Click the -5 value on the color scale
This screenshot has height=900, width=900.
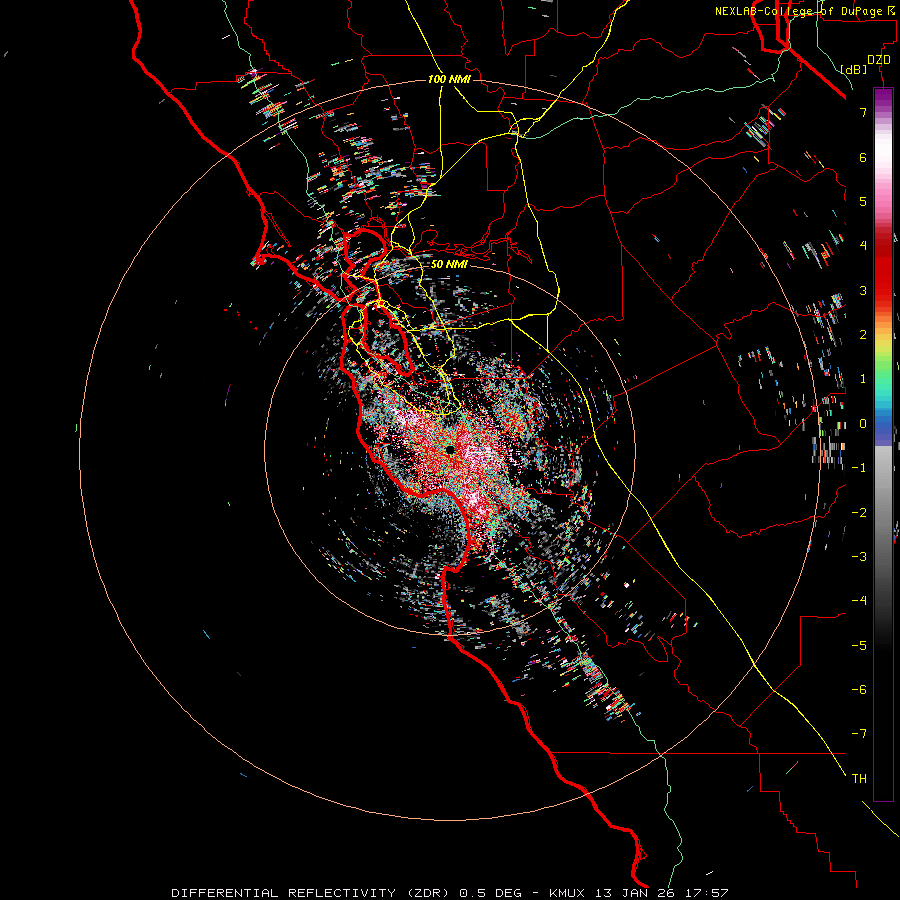pyautogui.click(x=859, y=646)
